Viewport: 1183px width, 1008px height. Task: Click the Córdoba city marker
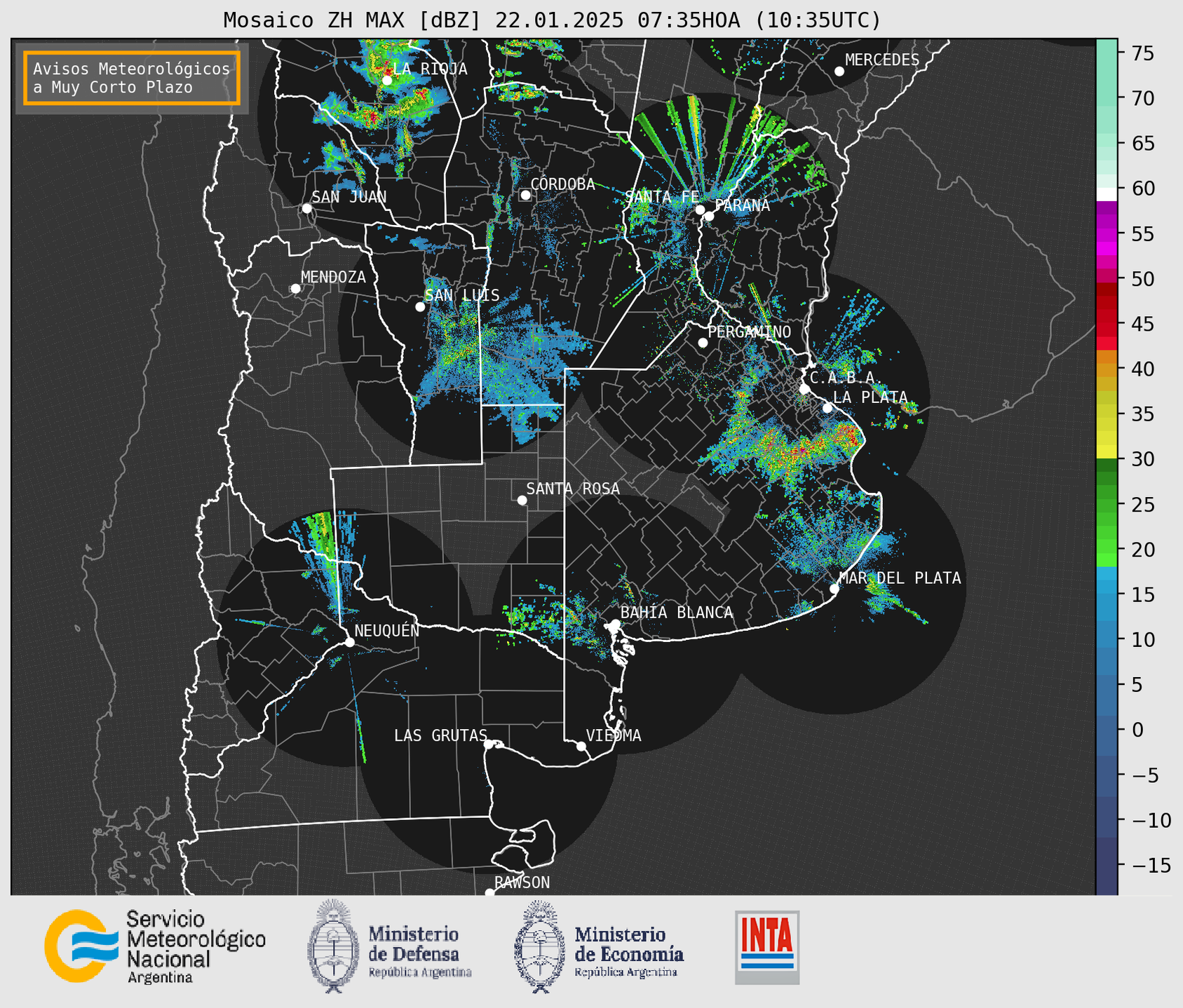tap(525, 195)
